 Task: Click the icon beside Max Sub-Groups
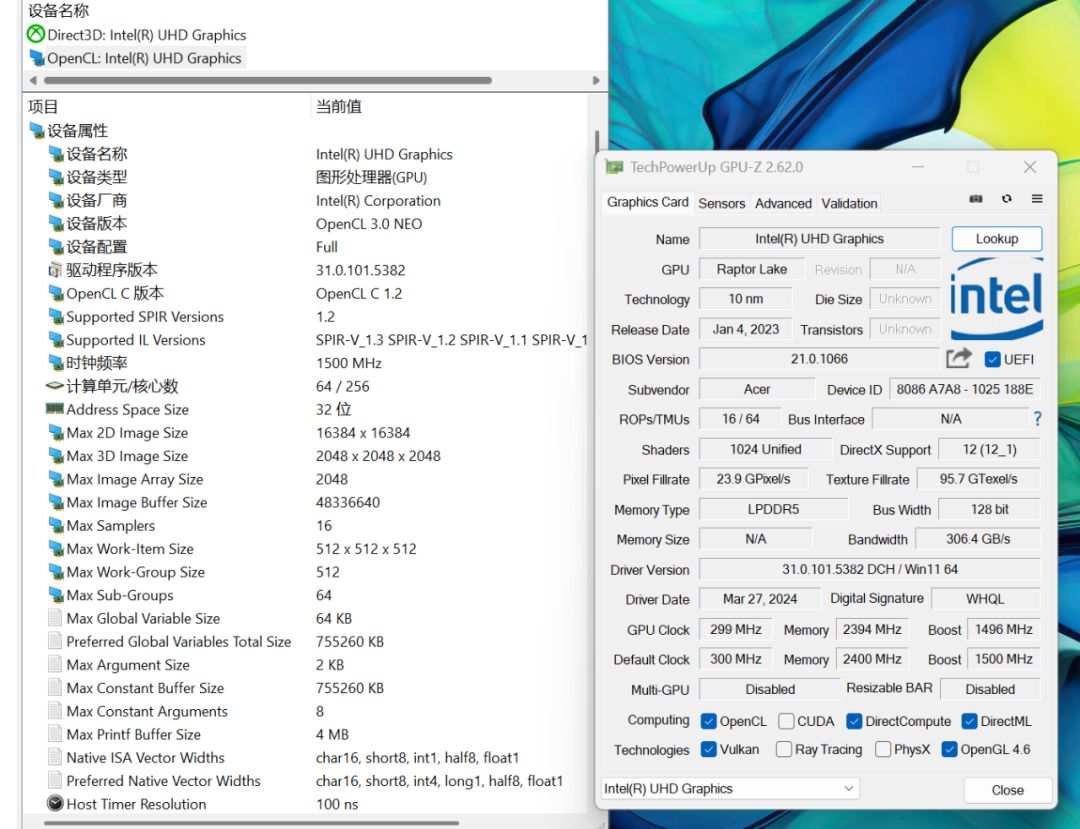56,595
